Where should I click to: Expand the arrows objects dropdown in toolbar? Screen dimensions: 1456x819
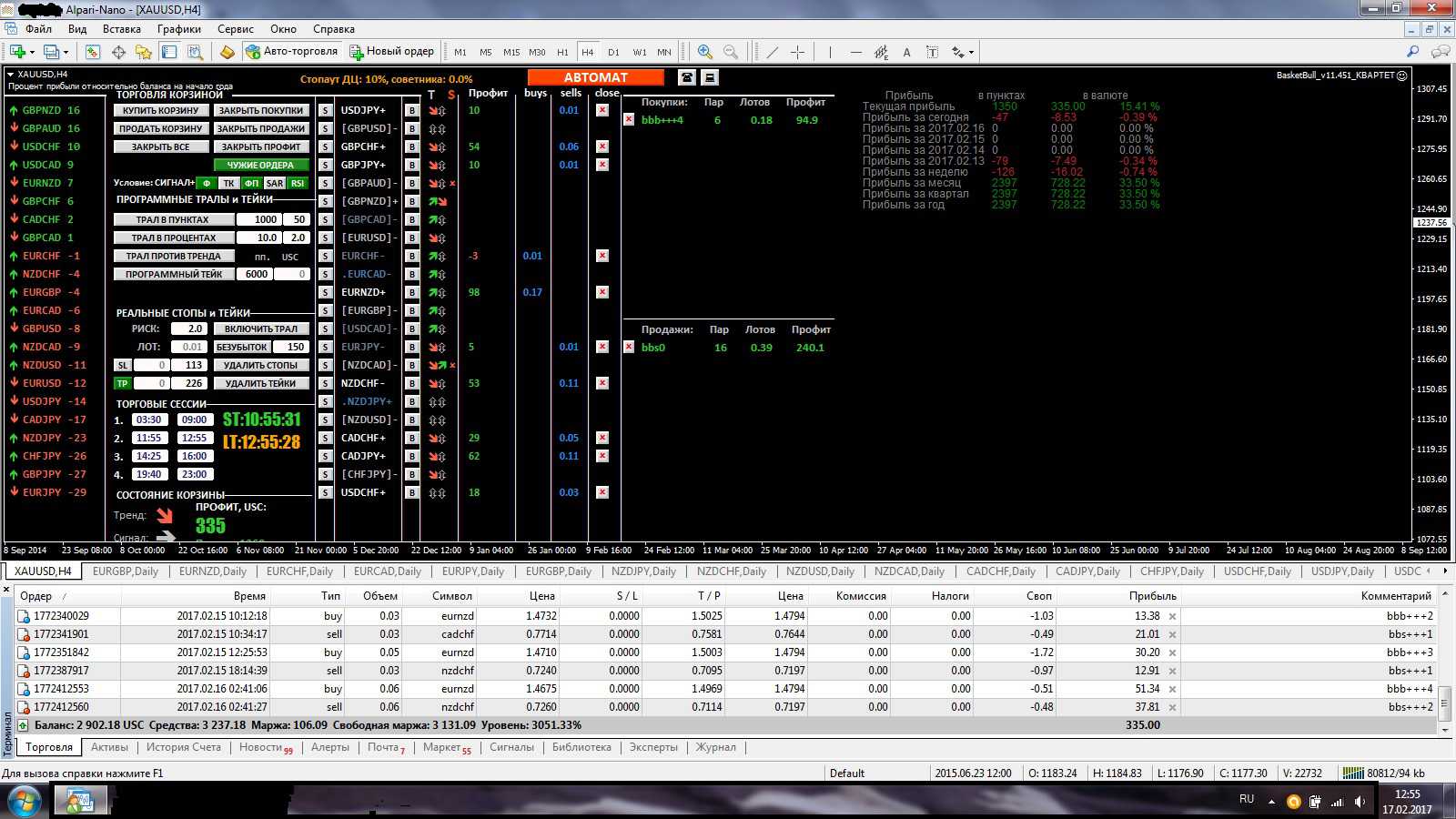pos(971,52)
